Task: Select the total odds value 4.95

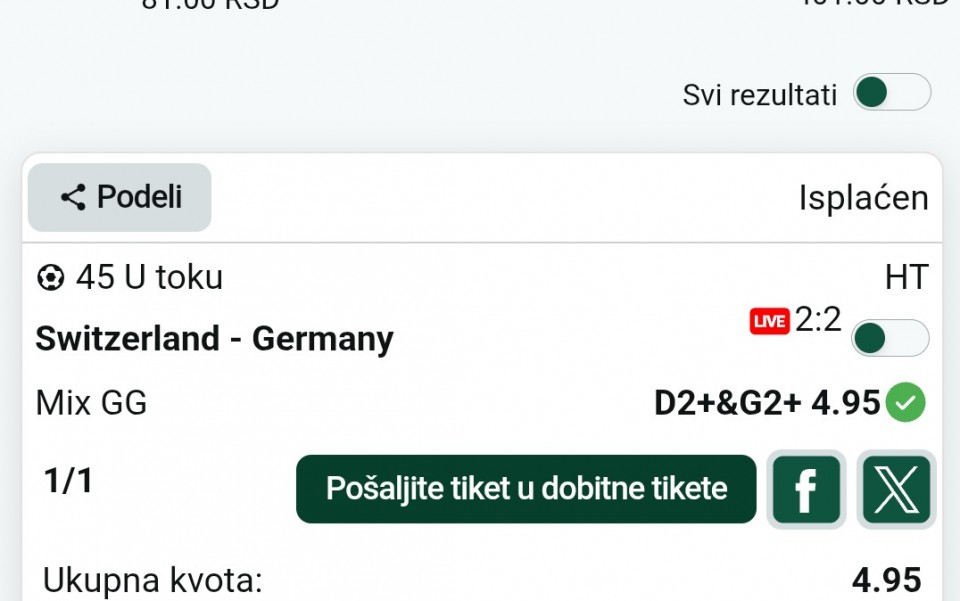Action: coord(886,580)
